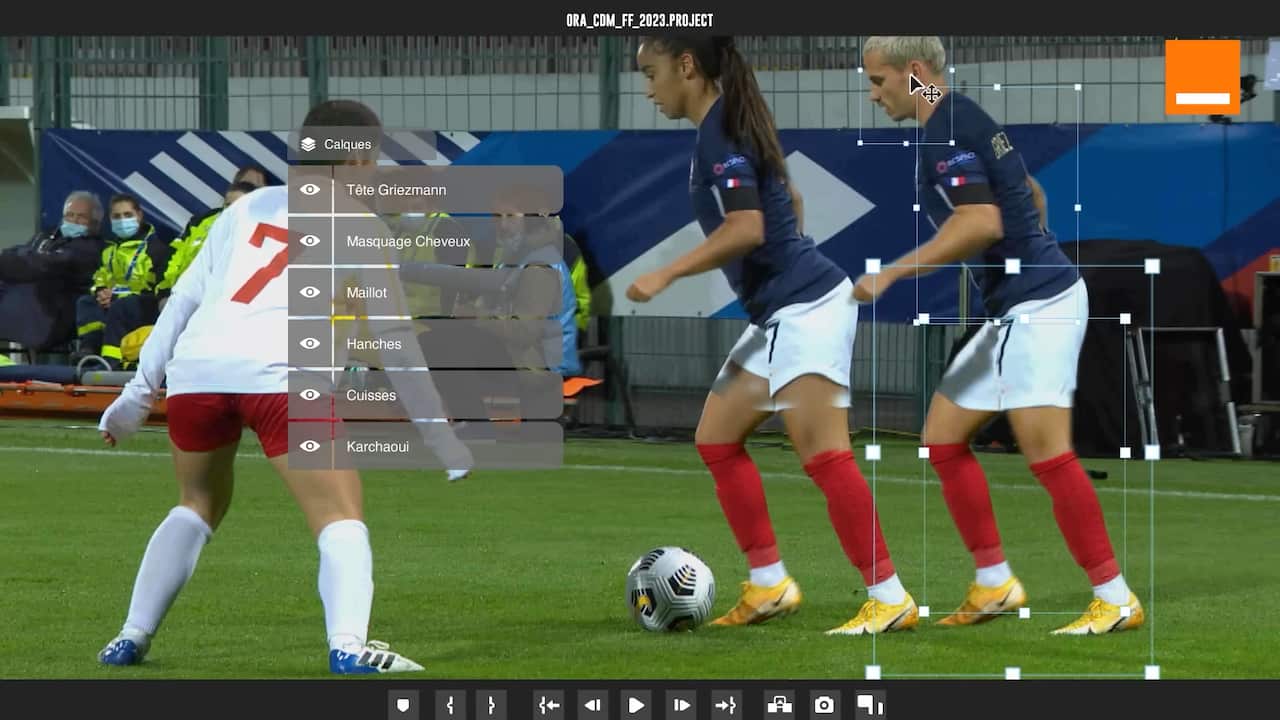
Task: Step backward one frame
Action: pos(592,705)
